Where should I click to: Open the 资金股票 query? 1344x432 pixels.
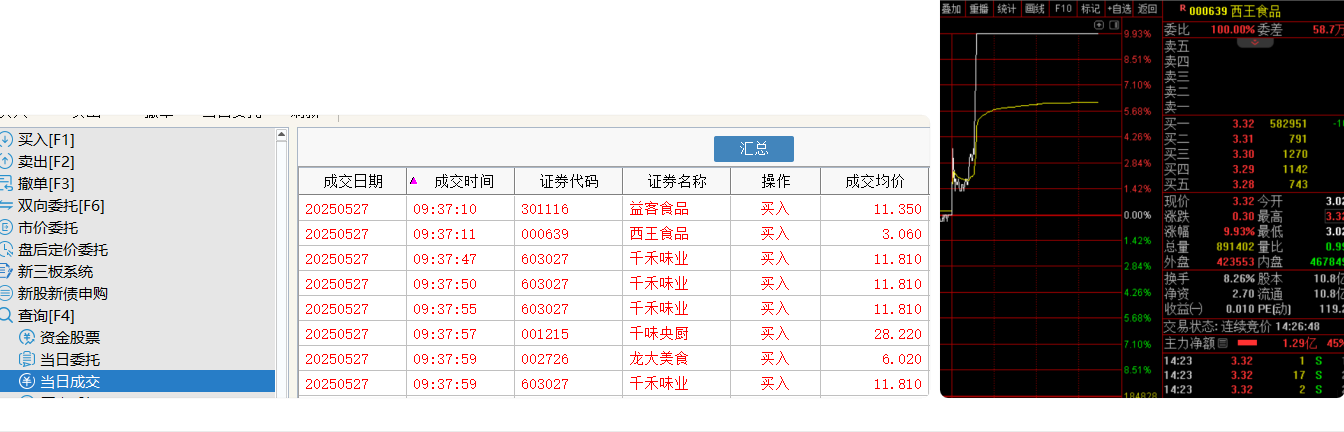(70, 337)
